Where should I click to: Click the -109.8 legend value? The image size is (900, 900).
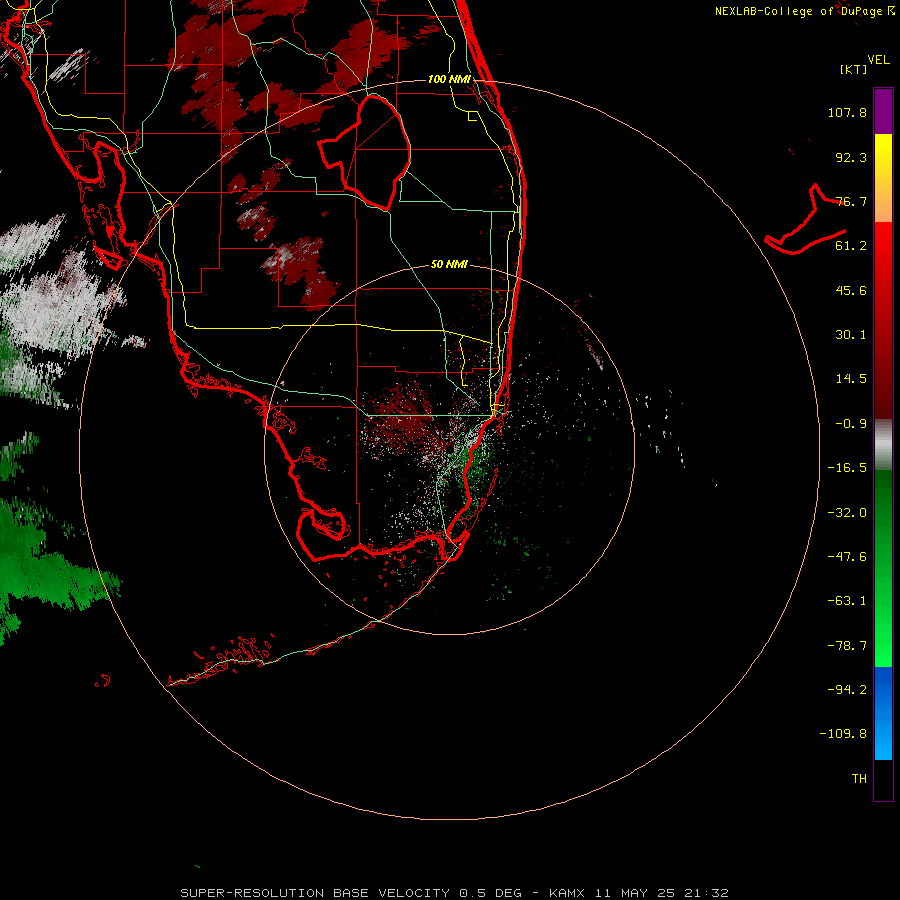pos(843,734)
